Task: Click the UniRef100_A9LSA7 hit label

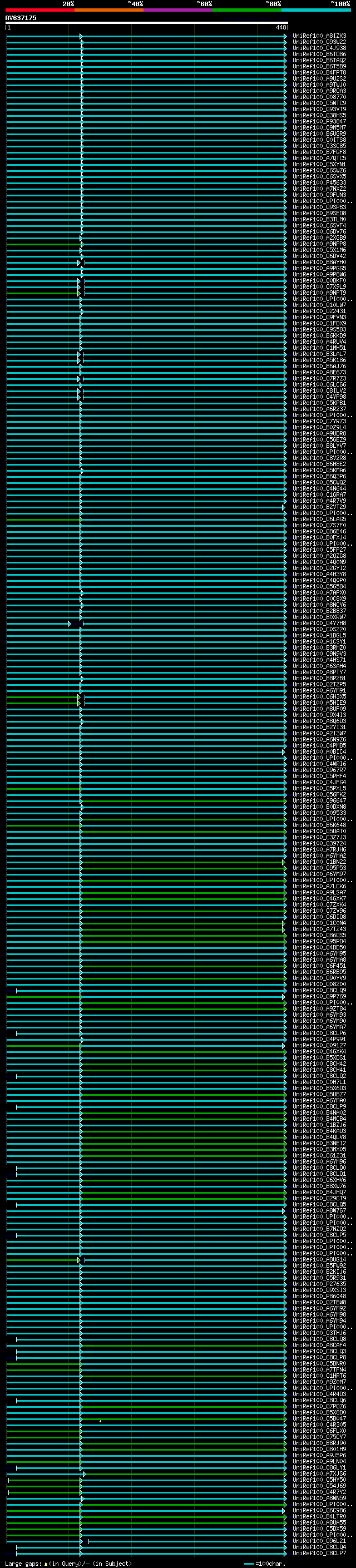Action: pos(319,892)
